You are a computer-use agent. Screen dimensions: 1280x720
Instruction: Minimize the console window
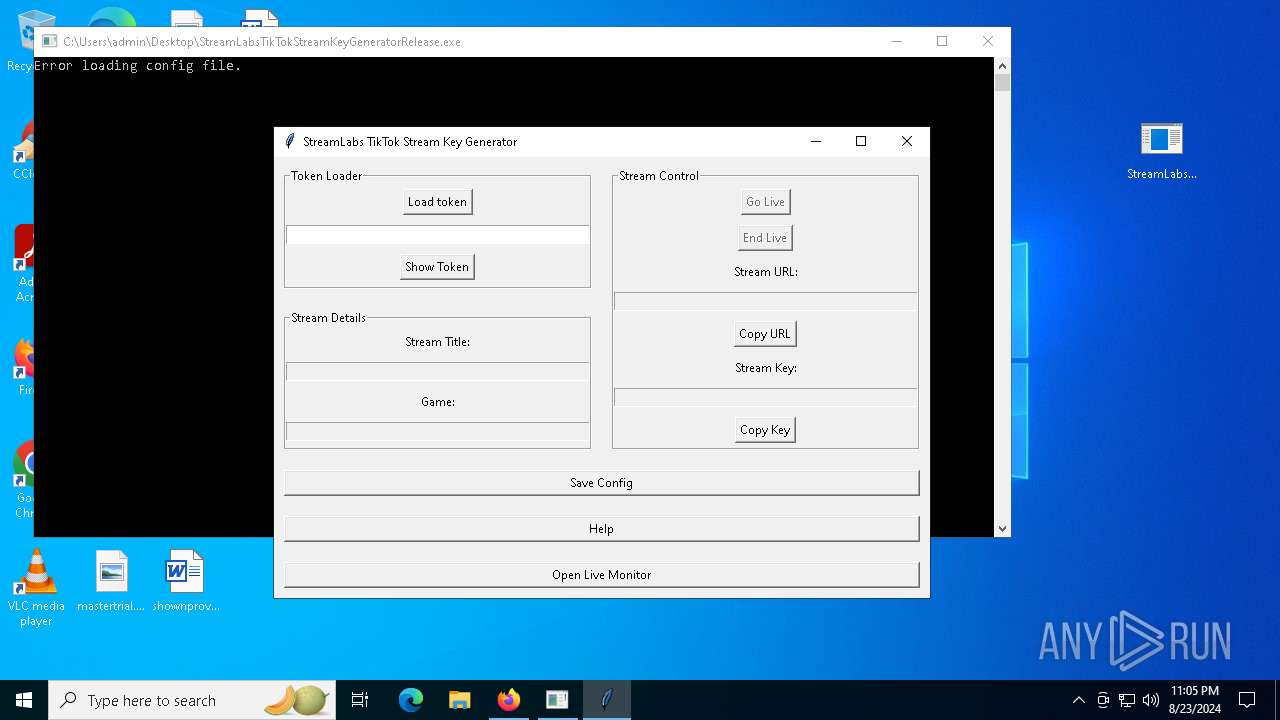coord(896,41)
